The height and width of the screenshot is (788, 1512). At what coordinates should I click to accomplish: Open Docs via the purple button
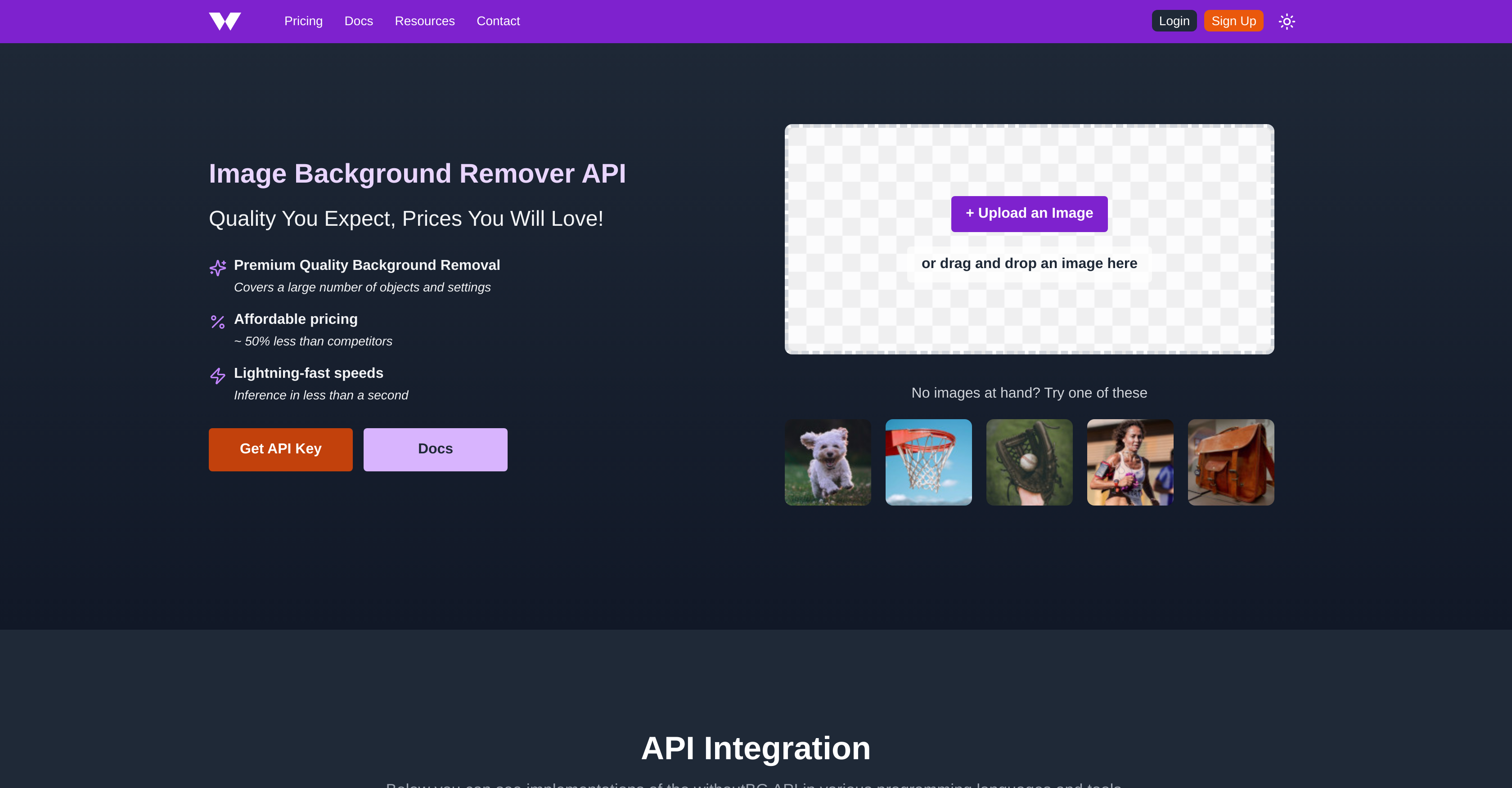(x=435, y=449)
